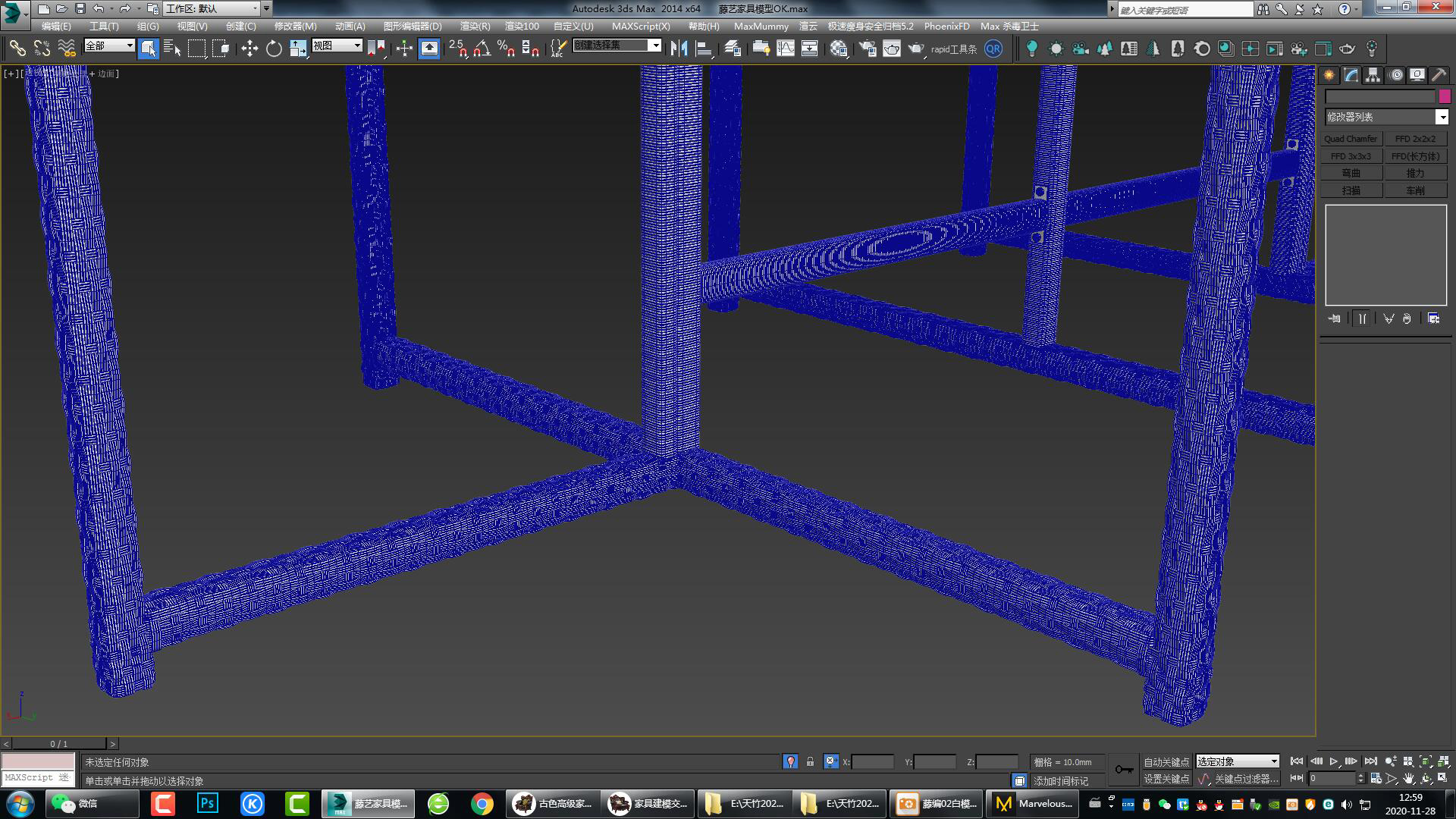Open the Mirror tool
This screenshot has height=819, width=1456.
(x=679, y=49)
